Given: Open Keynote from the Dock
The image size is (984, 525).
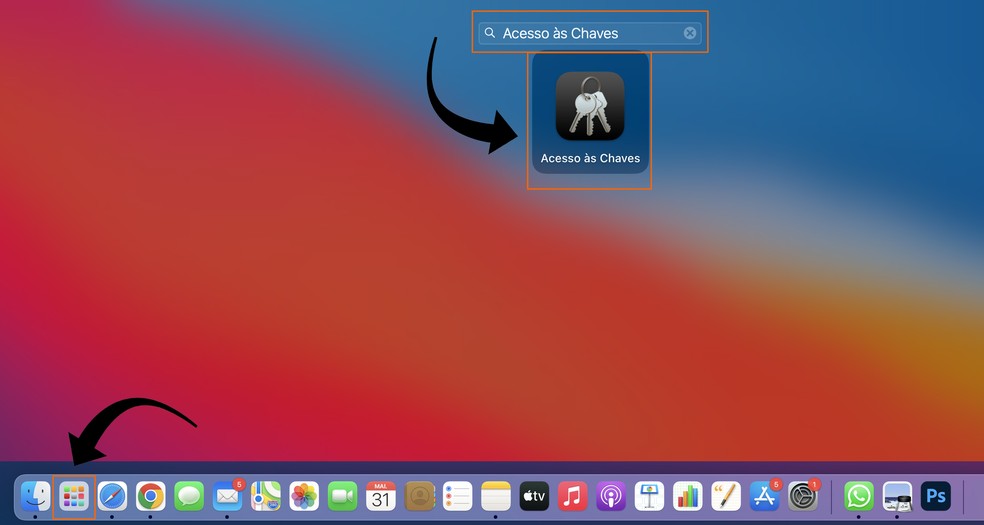Looking at the screenshot, I should (x=650, y=496).
